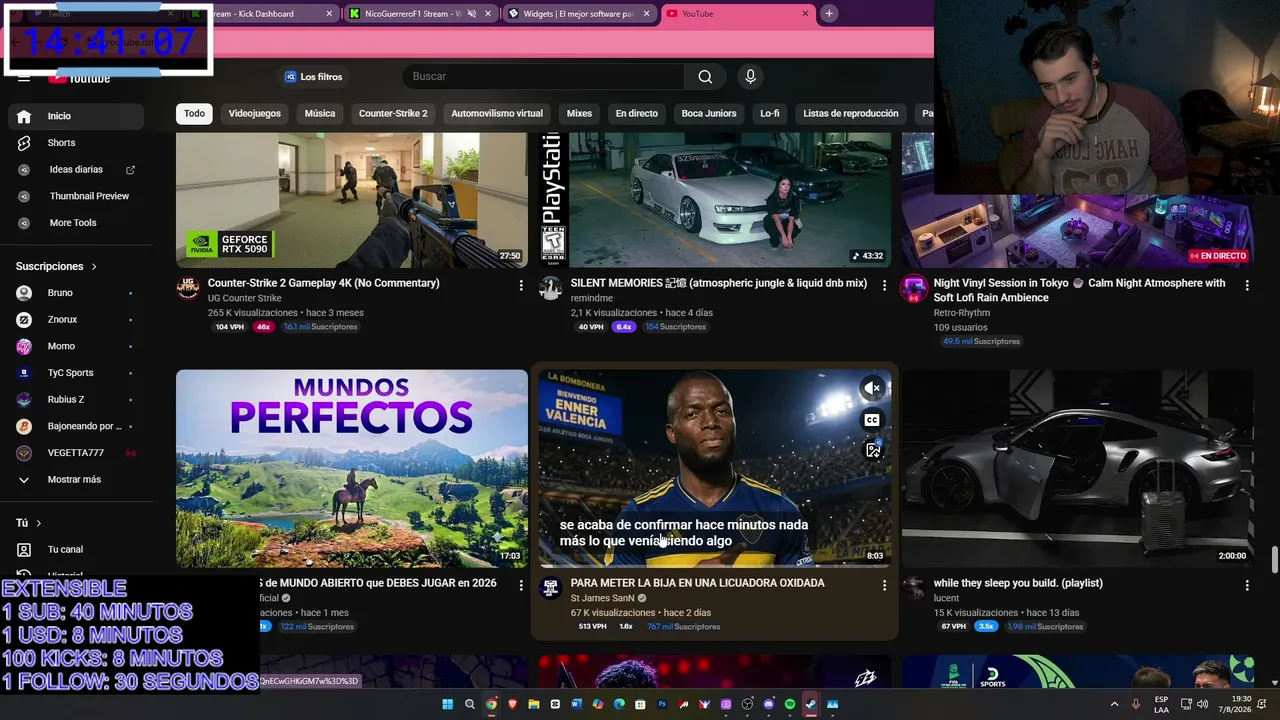Open Photoshop from the taskbar
Image resolution: width=1280 pixels, height=720 pixels.
click(662, 704)
